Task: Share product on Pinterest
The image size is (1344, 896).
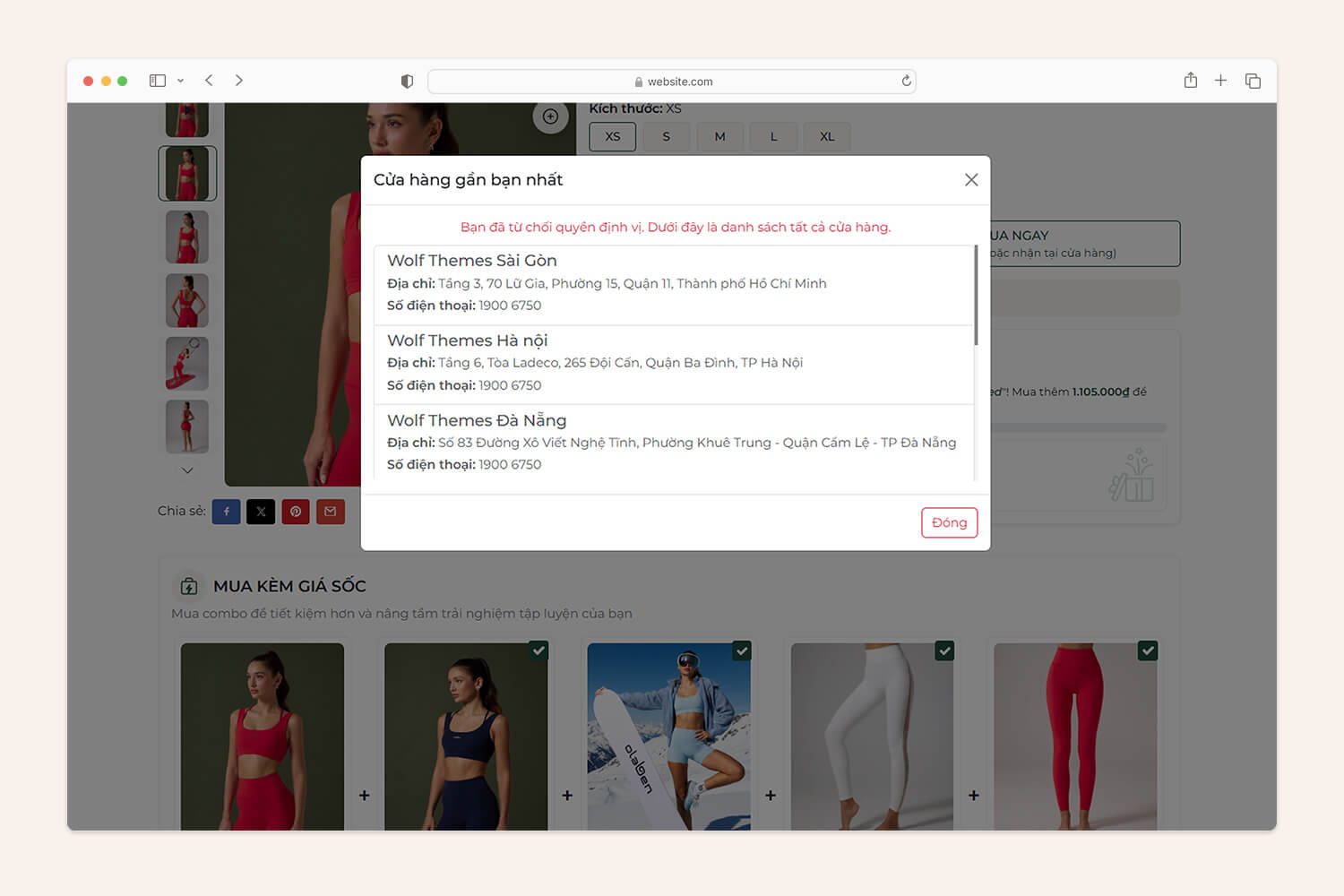Action: (x=296, y=512)
